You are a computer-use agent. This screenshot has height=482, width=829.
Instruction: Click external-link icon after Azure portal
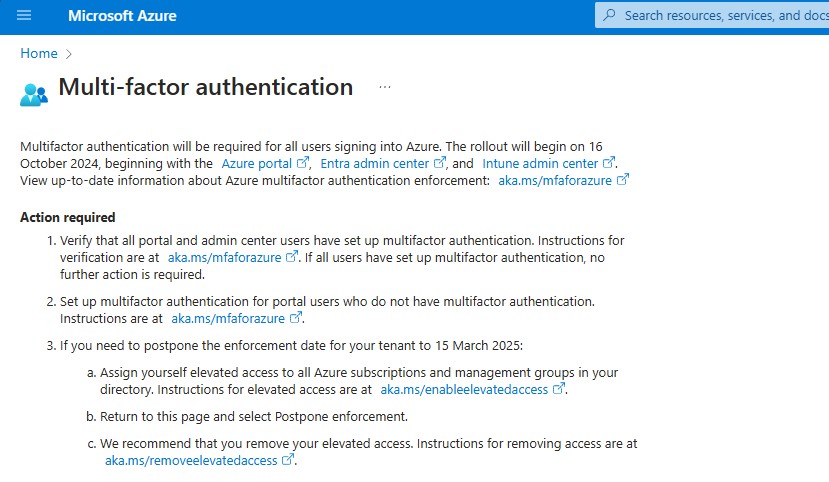[302, 162]
